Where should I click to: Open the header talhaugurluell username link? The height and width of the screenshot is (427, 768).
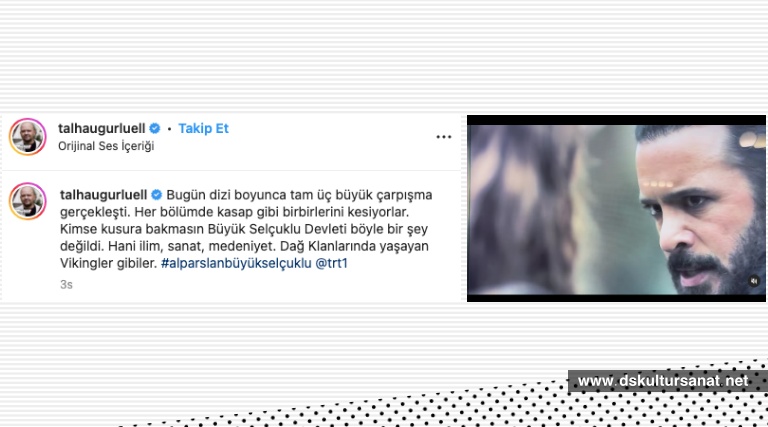coord(102,128)
